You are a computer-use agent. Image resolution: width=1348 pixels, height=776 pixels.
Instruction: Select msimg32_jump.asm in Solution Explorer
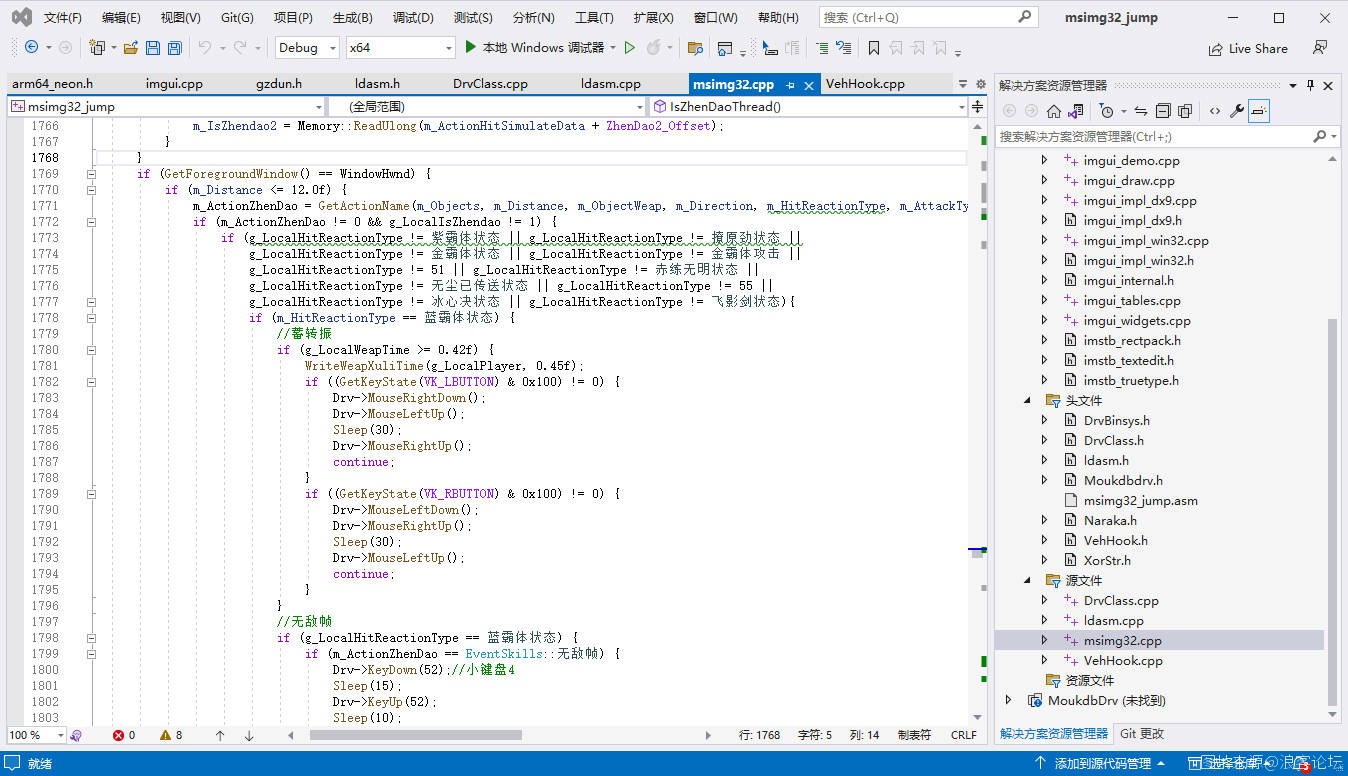click(1140, 500)
